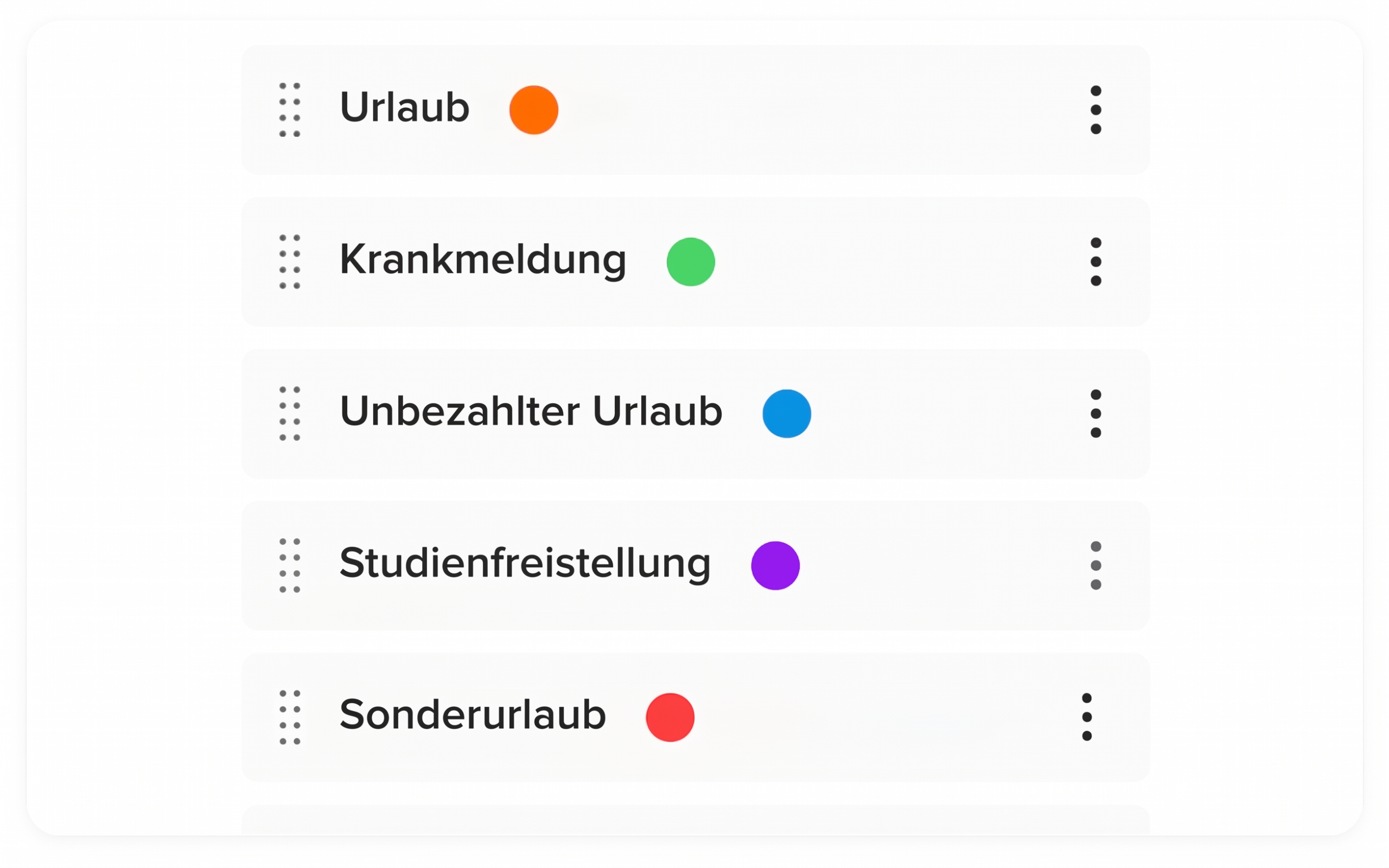Click the blue dot beside Unbezahlter Urlaub
The image size is (1389, 868).
786,413
